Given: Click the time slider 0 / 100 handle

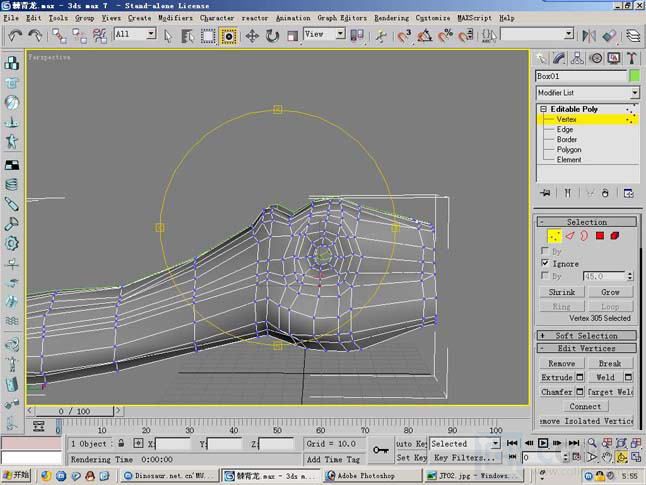Looking at the screenshot, I should (x=74, y=411).
